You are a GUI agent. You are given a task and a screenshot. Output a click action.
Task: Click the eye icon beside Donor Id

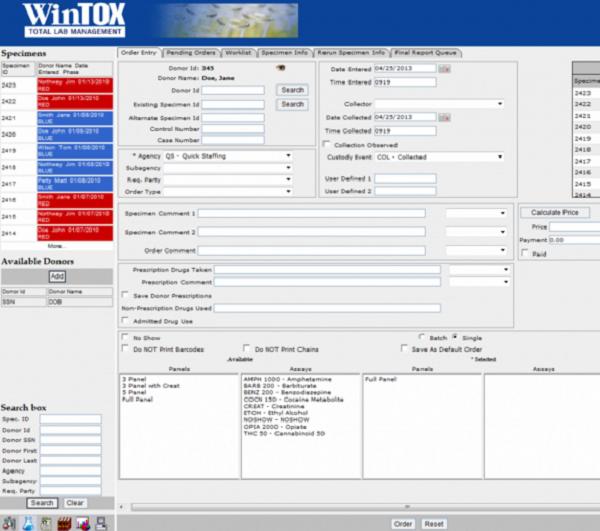(x=281, y=68)
